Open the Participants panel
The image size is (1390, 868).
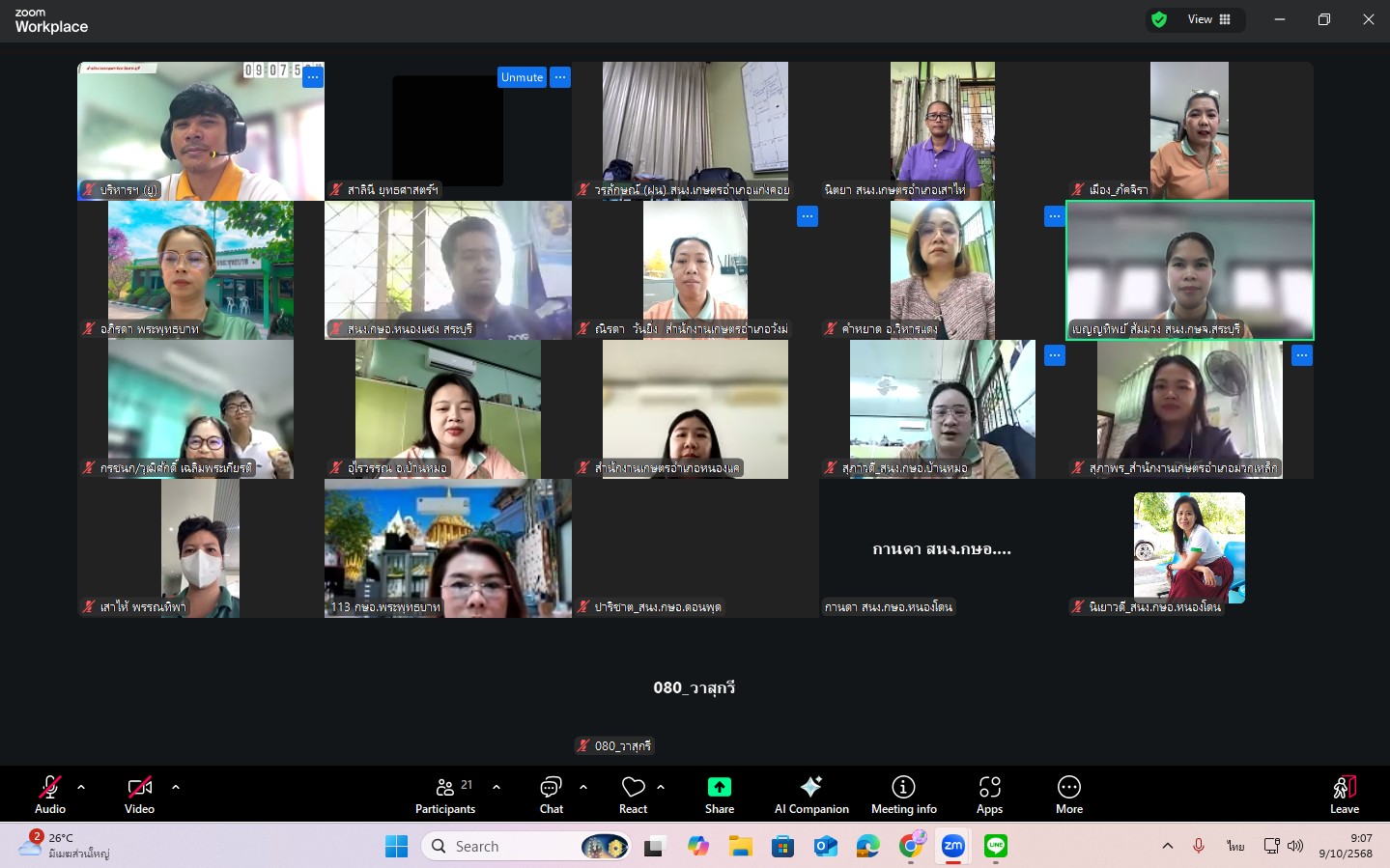click(x=445, y=794)
